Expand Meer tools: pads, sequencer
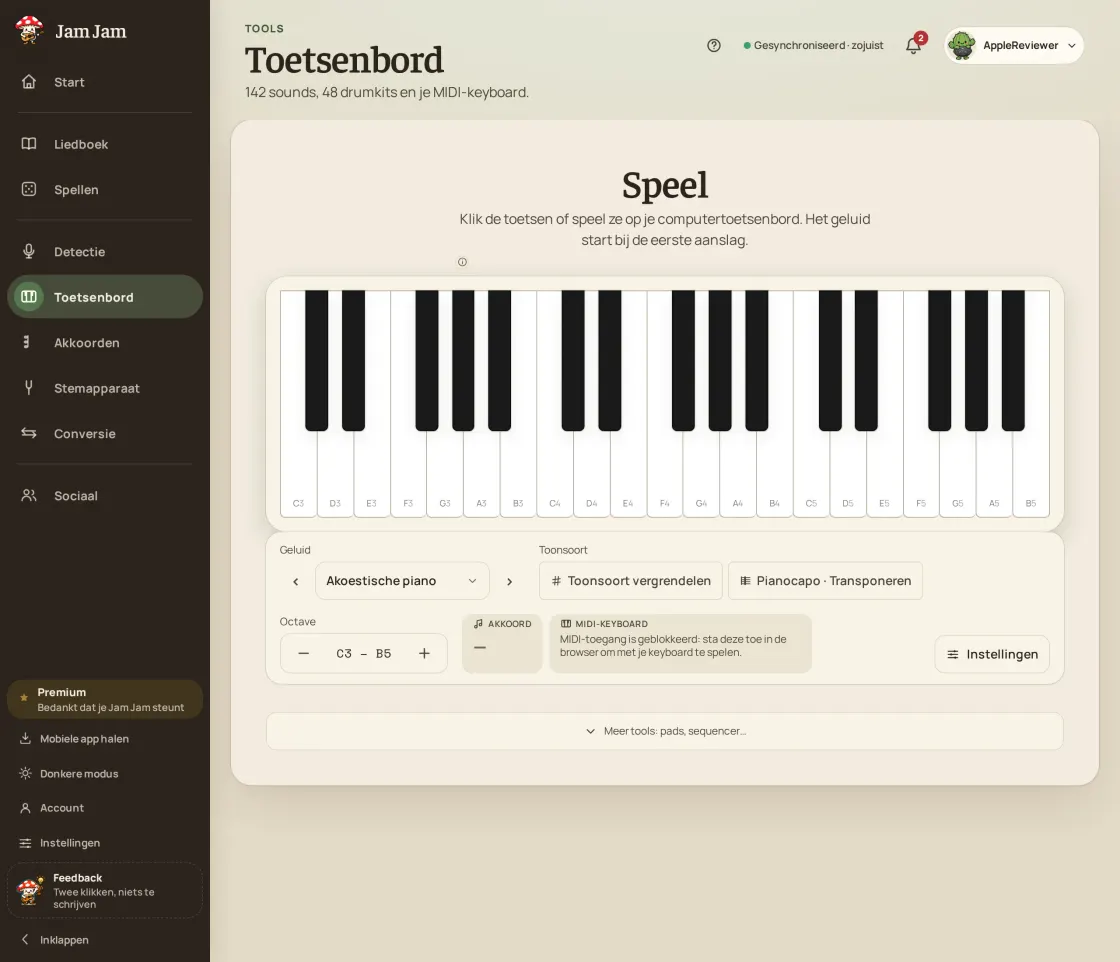Screen dimensions: 1120x962 coord(665,731)
